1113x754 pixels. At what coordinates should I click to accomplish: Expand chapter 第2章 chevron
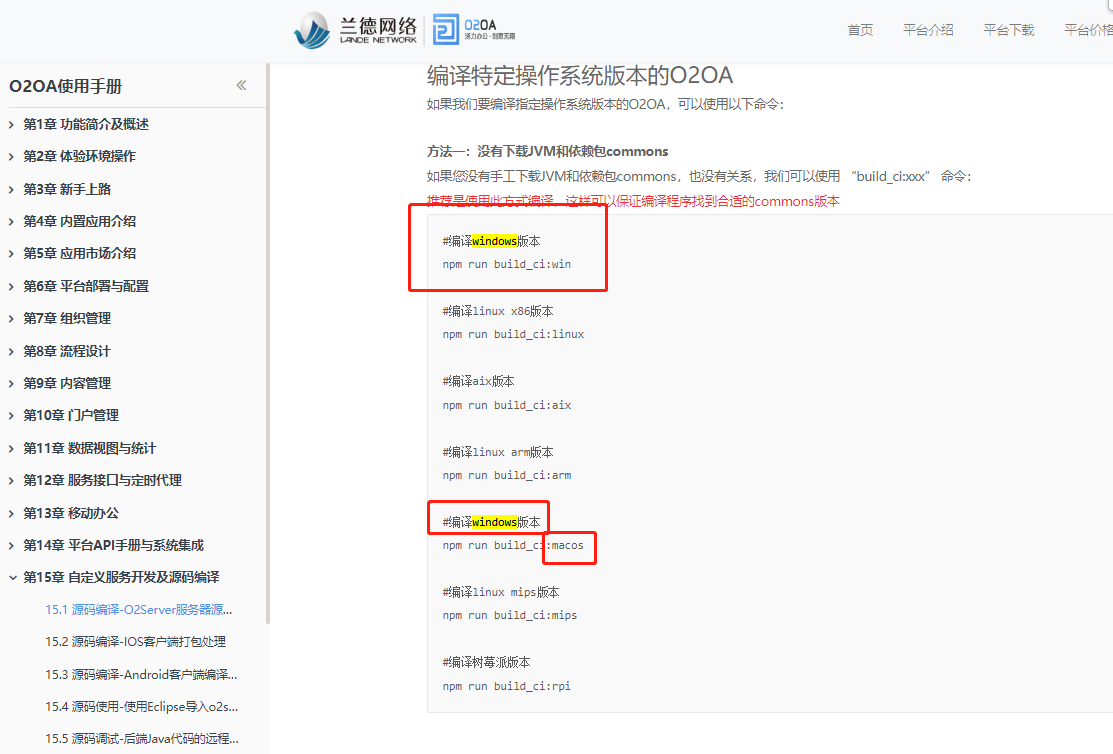[11, 157]
